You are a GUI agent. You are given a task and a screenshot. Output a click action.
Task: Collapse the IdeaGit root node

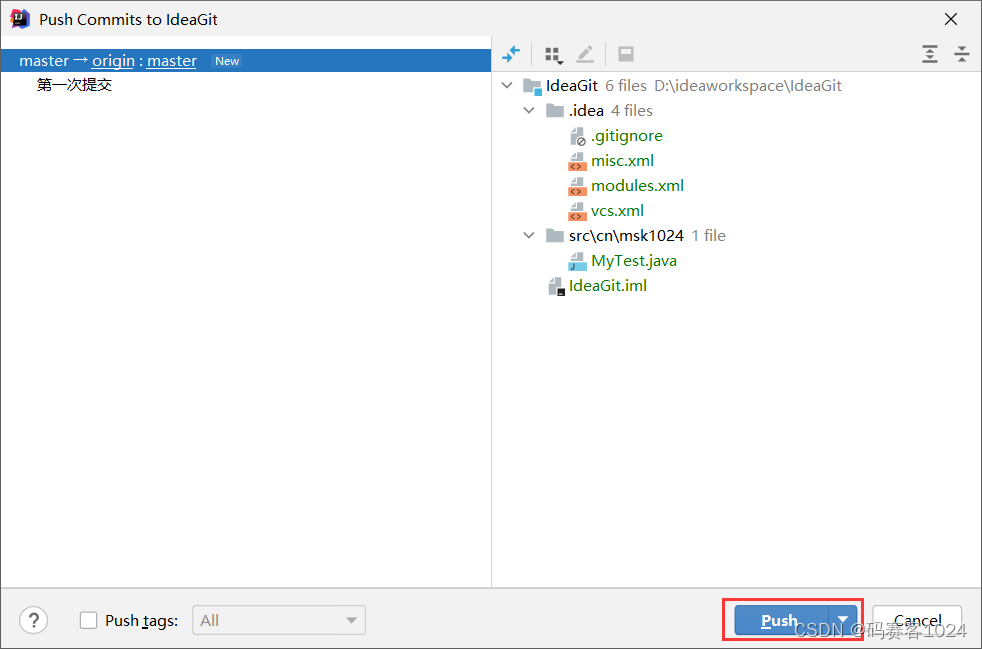pyautogui.click(x=507, y=85)
